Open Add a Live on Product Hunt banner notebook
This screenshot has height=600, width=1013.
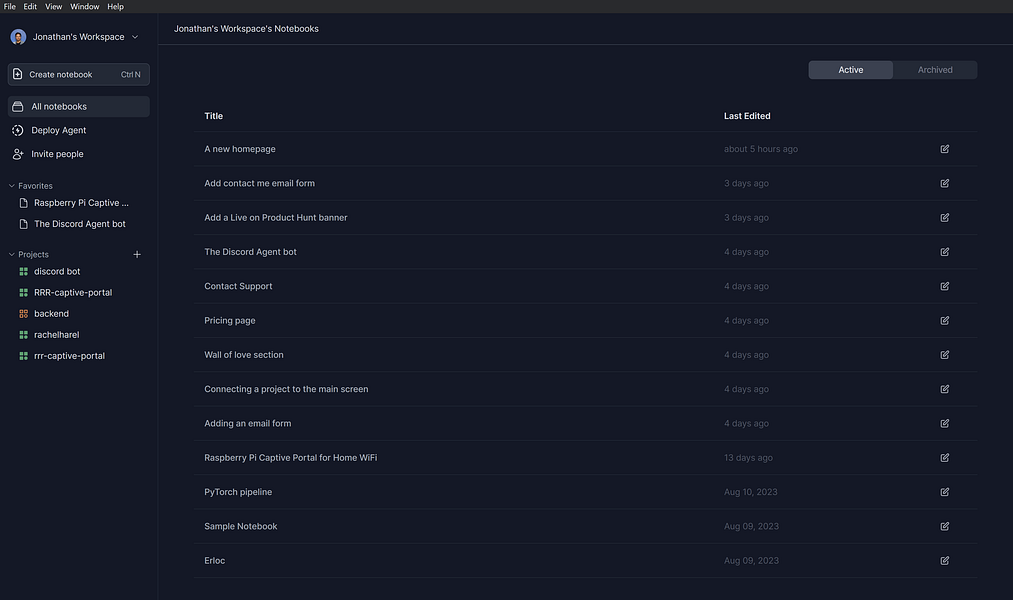coord(276,218)
